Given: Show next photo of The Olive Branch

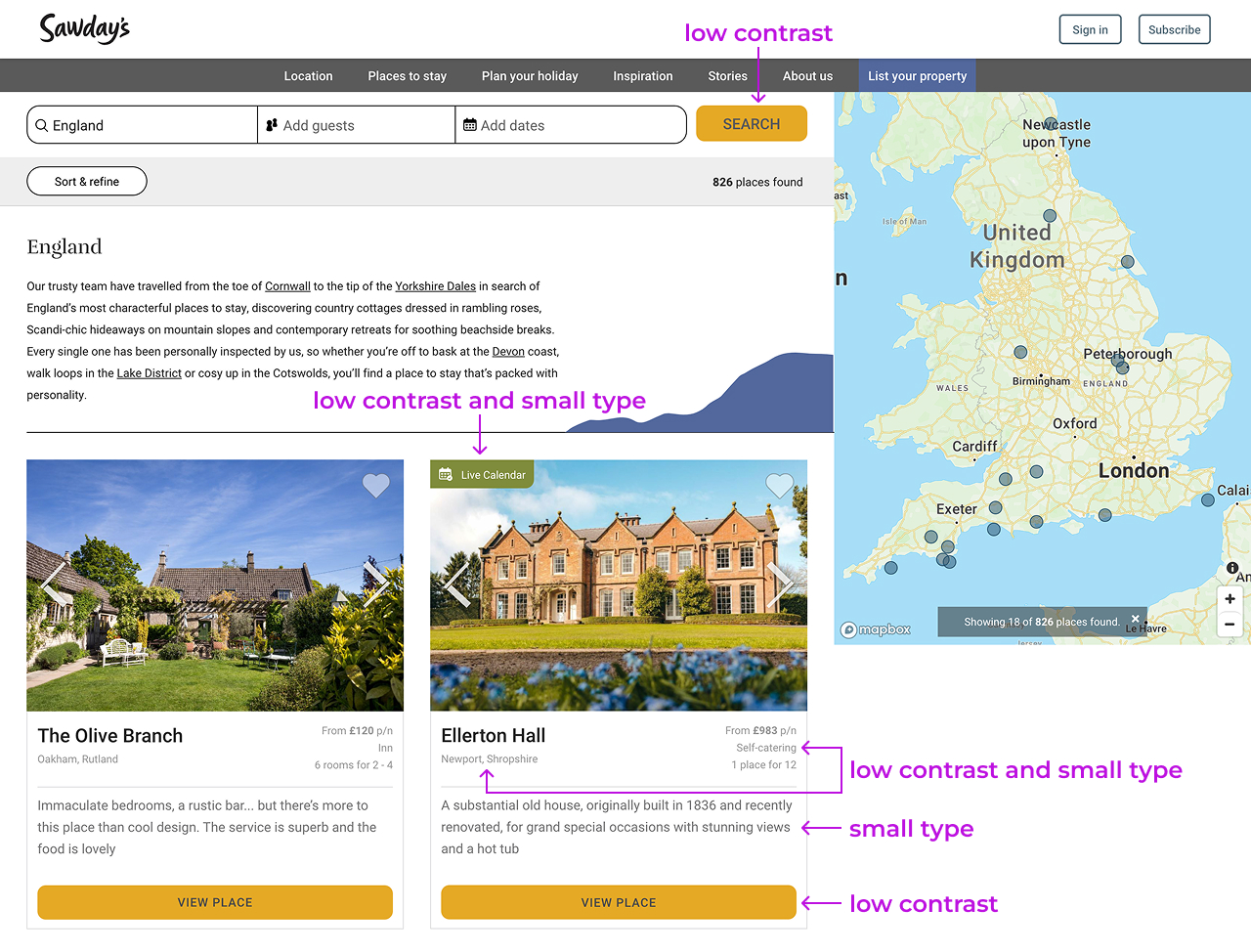Looking at the screenshot, I should point(375,584).
